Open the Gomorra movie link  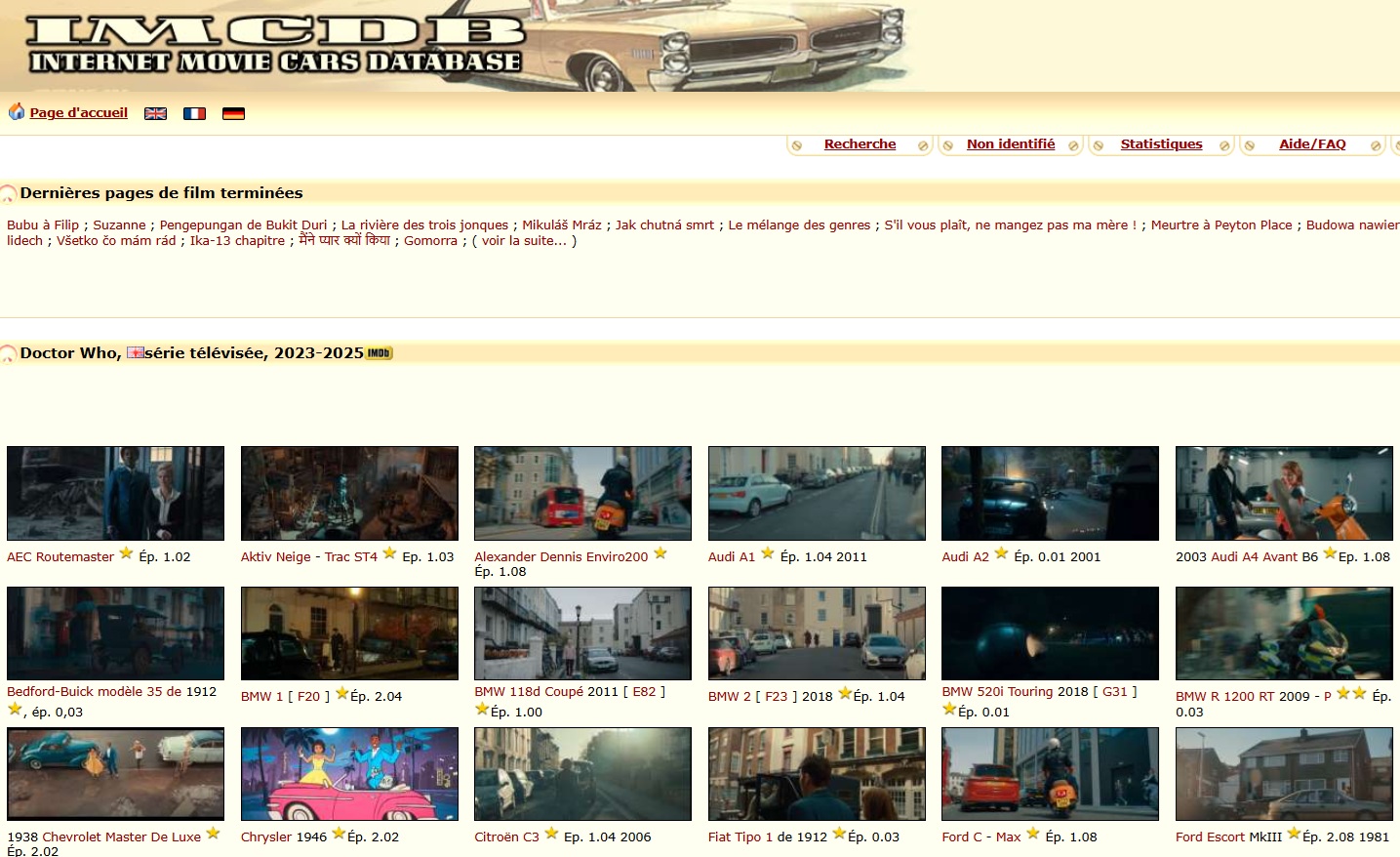tap(430, 241)
